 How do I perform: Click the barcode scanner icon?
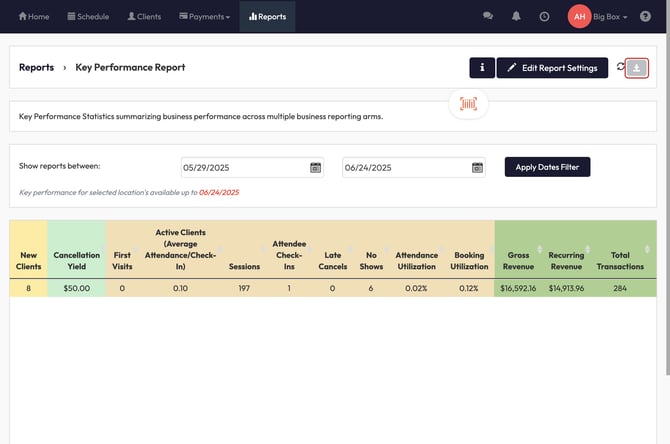click(468, 103)
